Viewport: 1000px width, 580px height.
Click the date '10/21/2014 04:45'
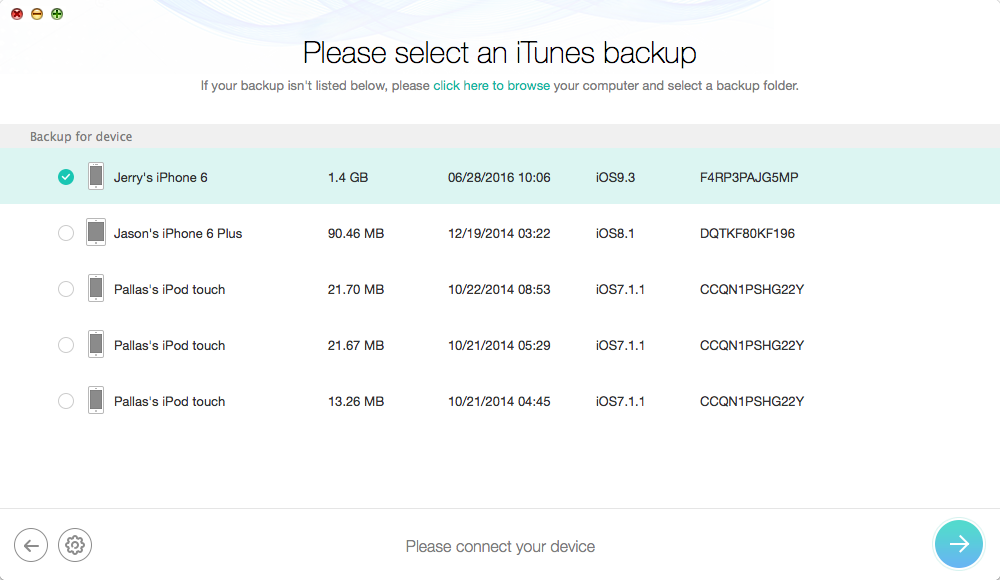click(499, 402)
